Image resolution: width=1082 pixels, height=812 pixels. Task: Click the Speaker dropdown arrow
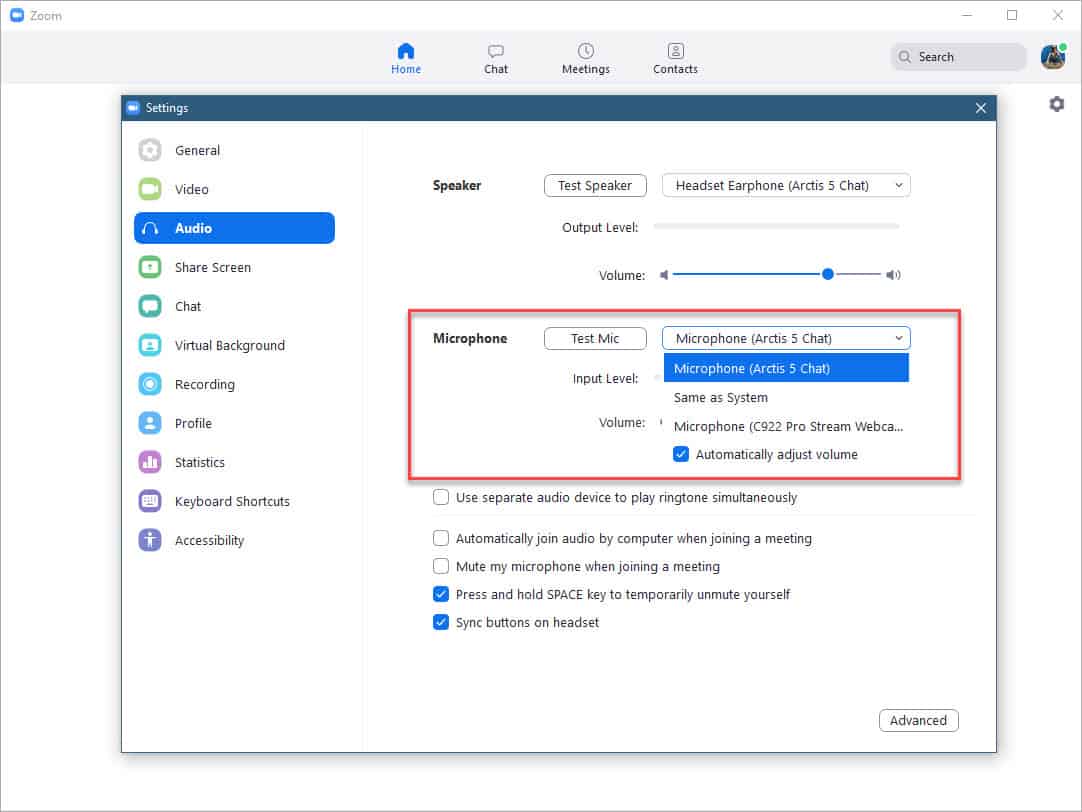[898, 186]
